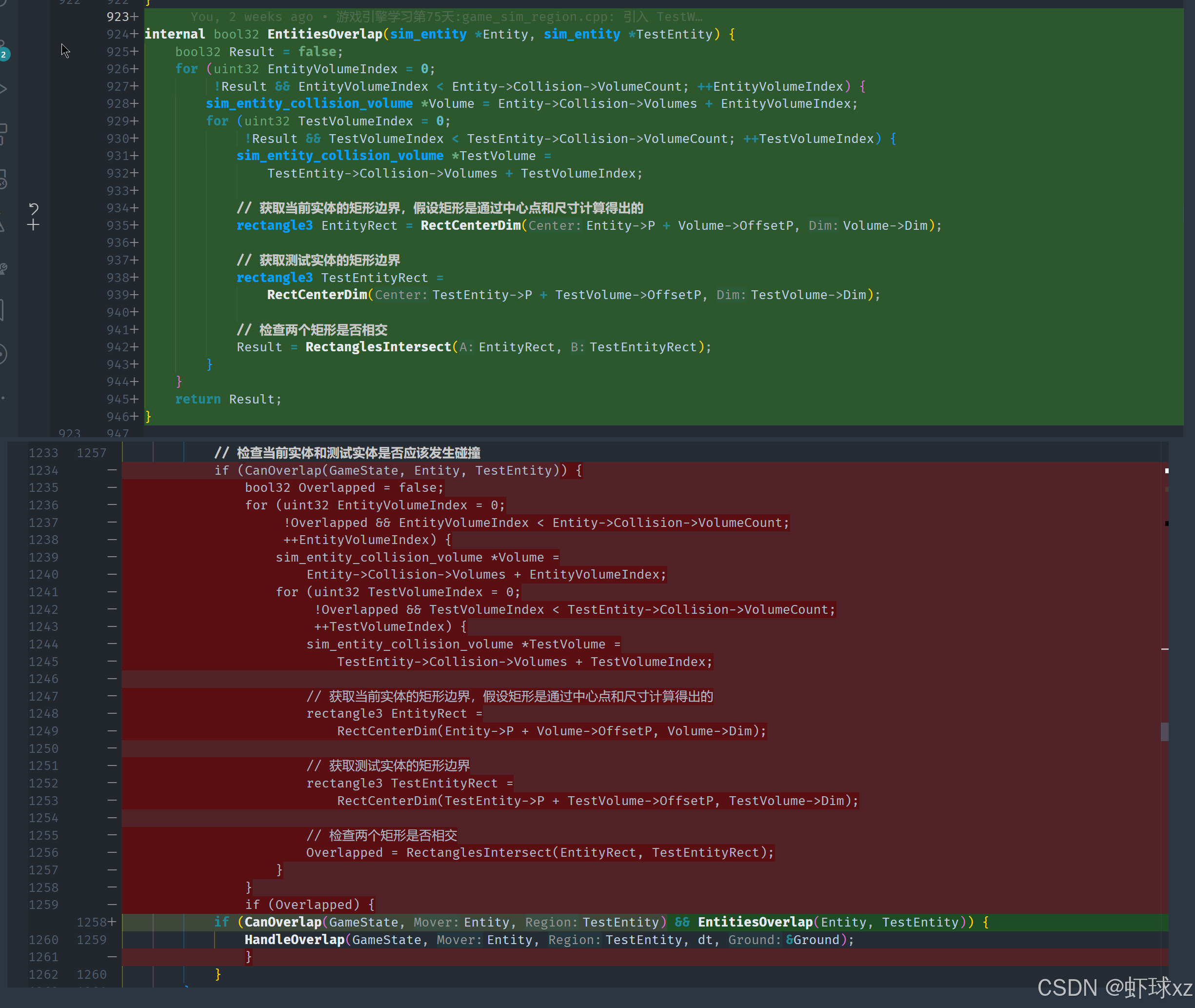This screenshot has width=1195, height=1008.
Task: Click the "Ground:" inlay hint in HandleOverlap
Action: pos(754,940)
